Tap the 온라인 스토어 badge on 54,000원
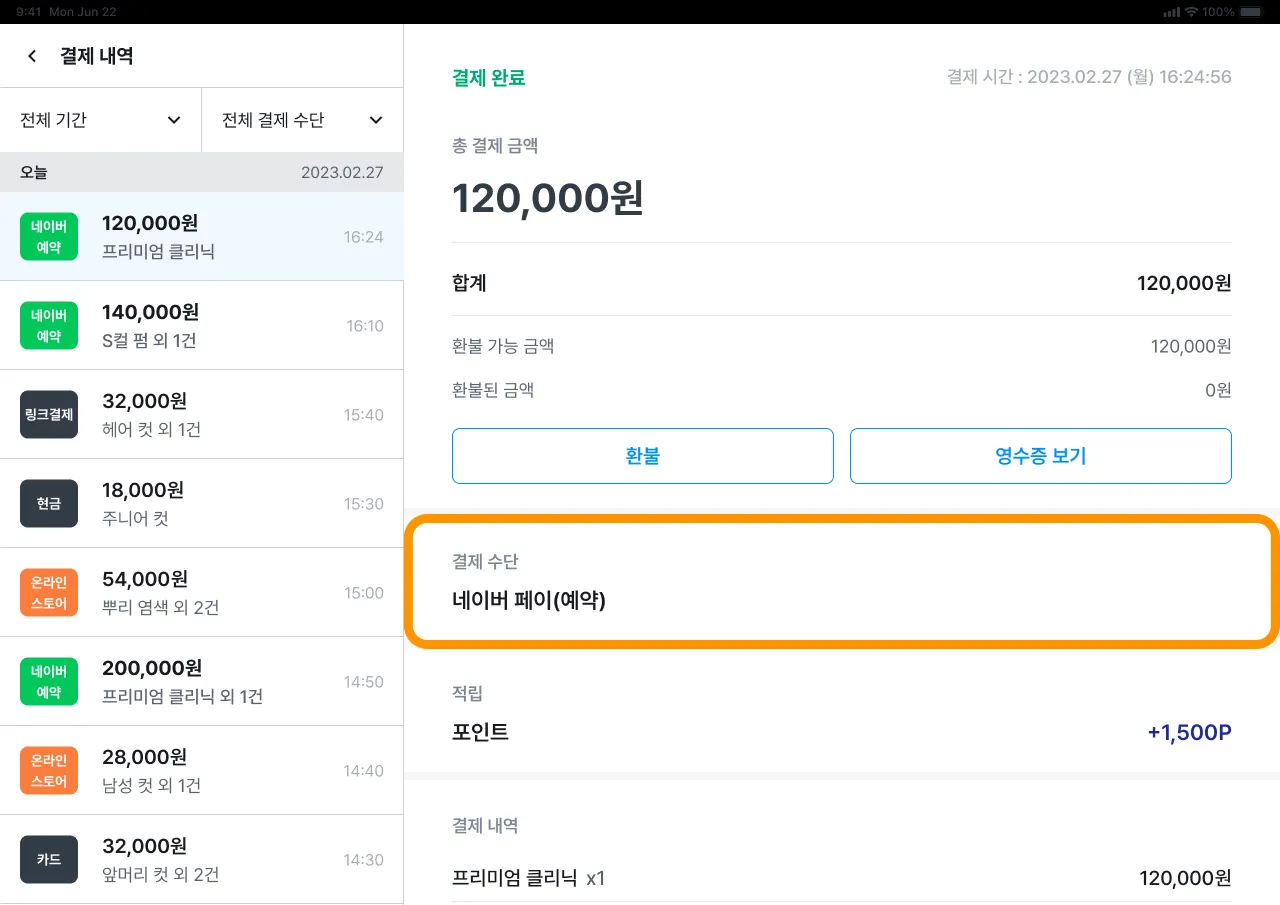Image resolution: width=1280 pixels, height=905 pixels. click(x=49, y=592)
